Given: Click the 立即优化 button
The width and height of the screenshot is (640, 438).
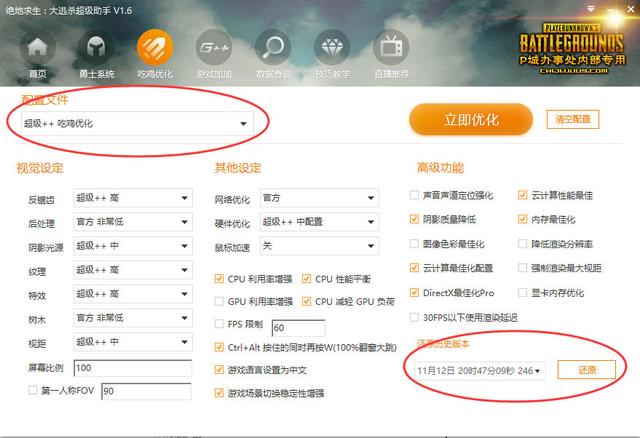Looking at the screenshot, I should pos(471,120).
